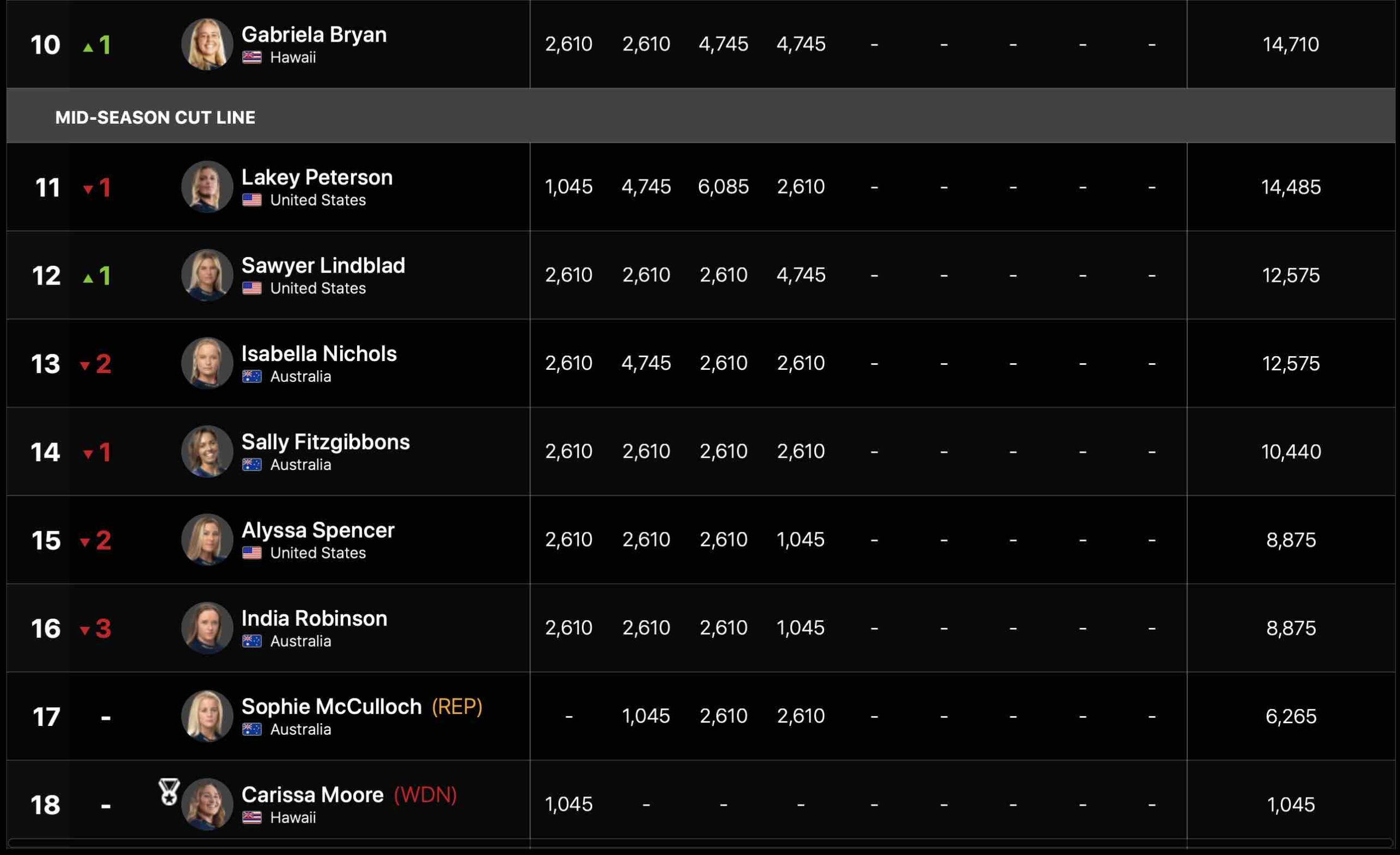The image size is (1400, 855).
Task: Open Lakey Peterson's athlete profile link
Action: coord(317,177)
